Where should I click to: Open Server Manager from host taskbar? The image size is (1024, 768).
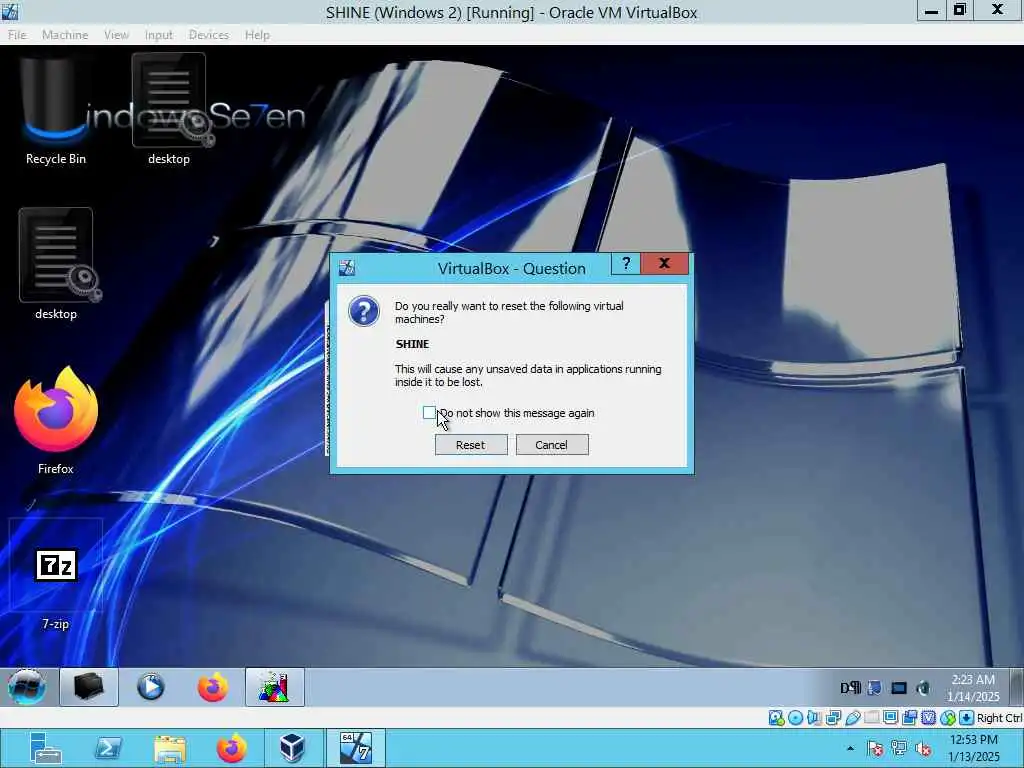click(45, 748)
